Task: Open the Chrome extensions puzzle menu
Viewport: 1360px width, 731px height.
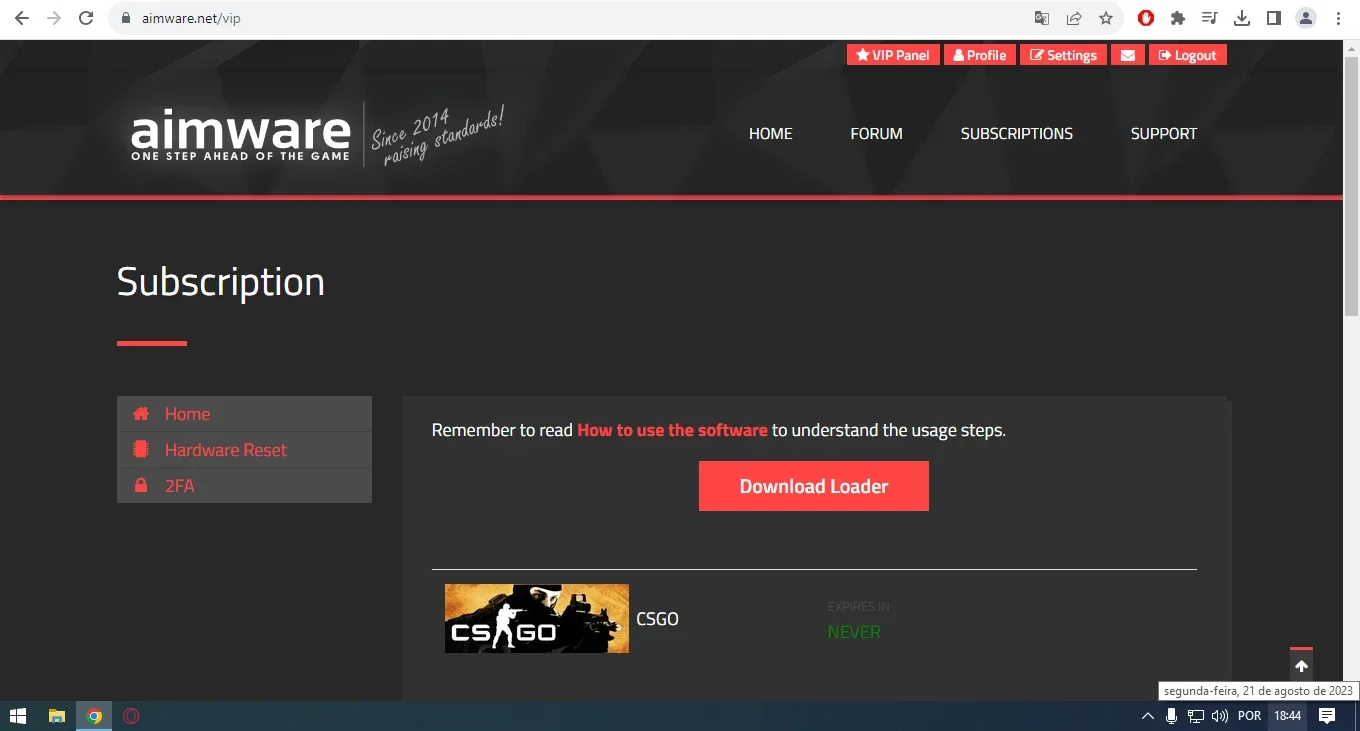Action: click(x=1178, y=18)
